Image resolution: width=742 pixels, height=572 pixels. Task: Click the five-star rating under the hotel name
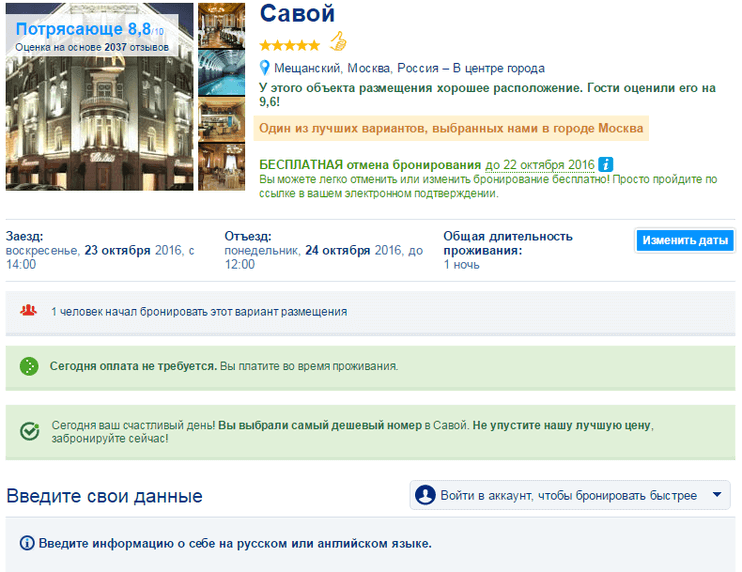pos(290,45)
